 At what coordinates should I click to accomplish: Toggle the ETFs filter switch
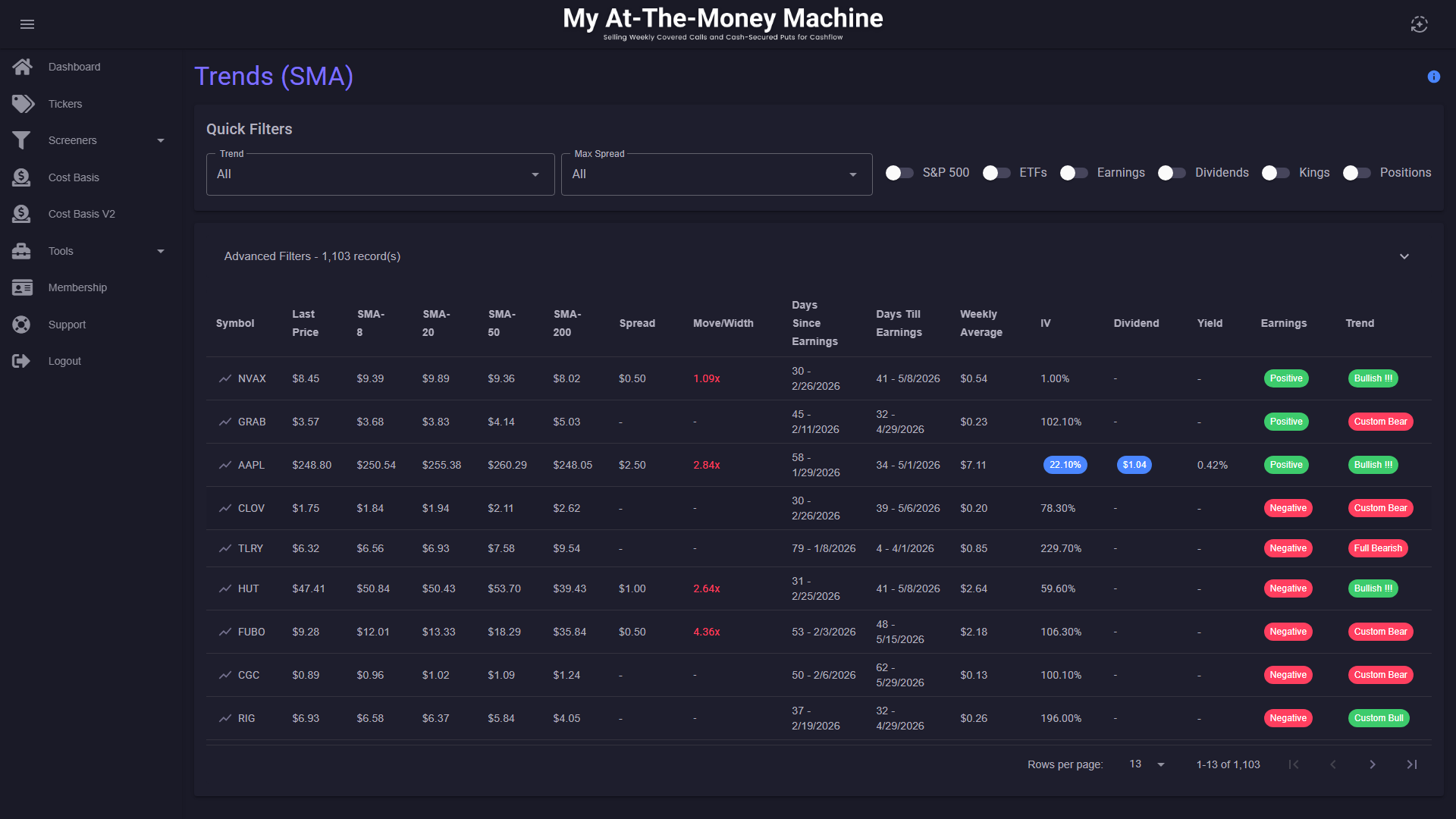[x=996, y=173]
